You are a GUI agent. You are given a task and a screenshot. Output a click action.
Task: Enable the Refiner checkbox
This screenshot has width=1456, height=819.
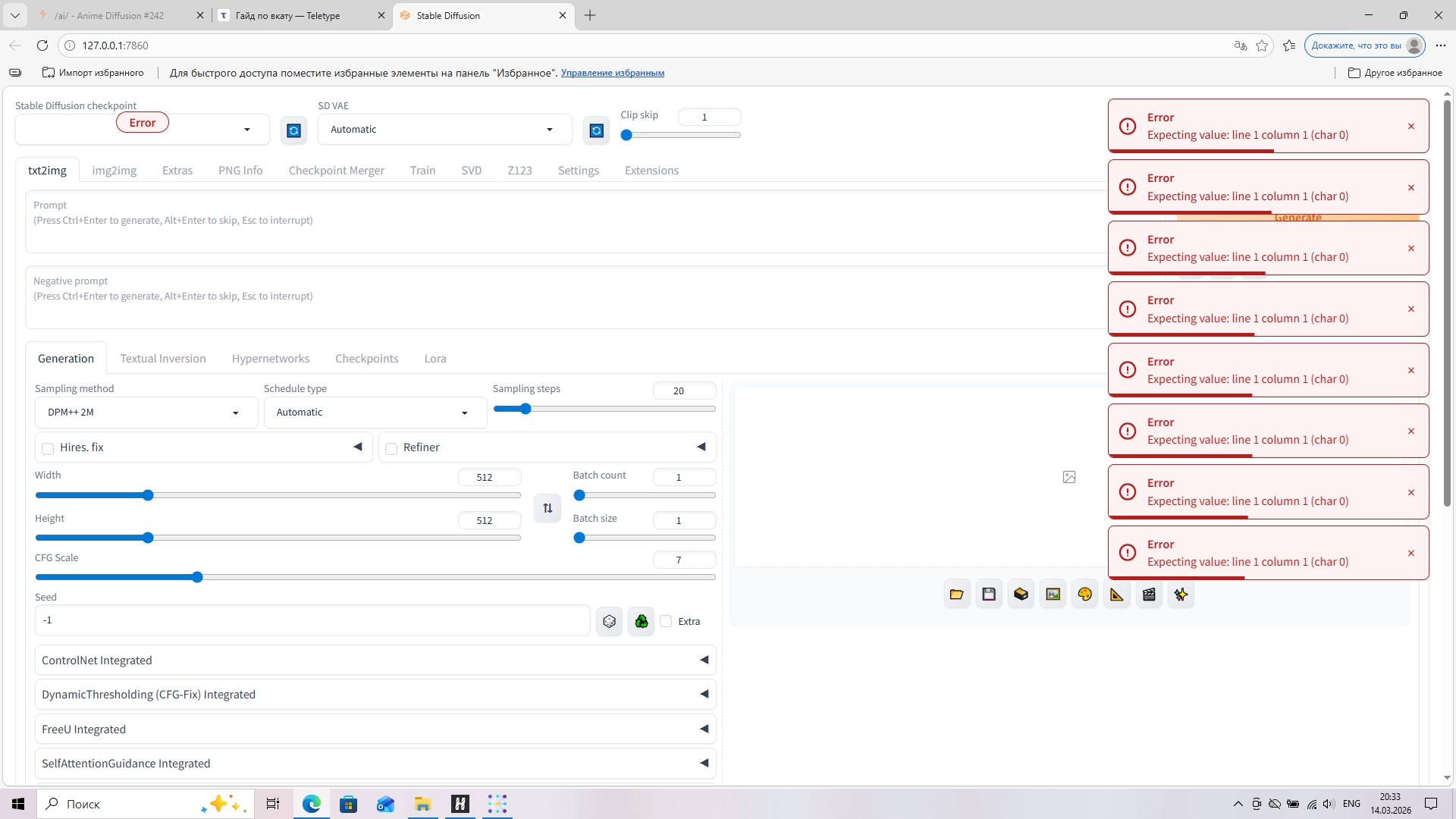coord(391,449)
